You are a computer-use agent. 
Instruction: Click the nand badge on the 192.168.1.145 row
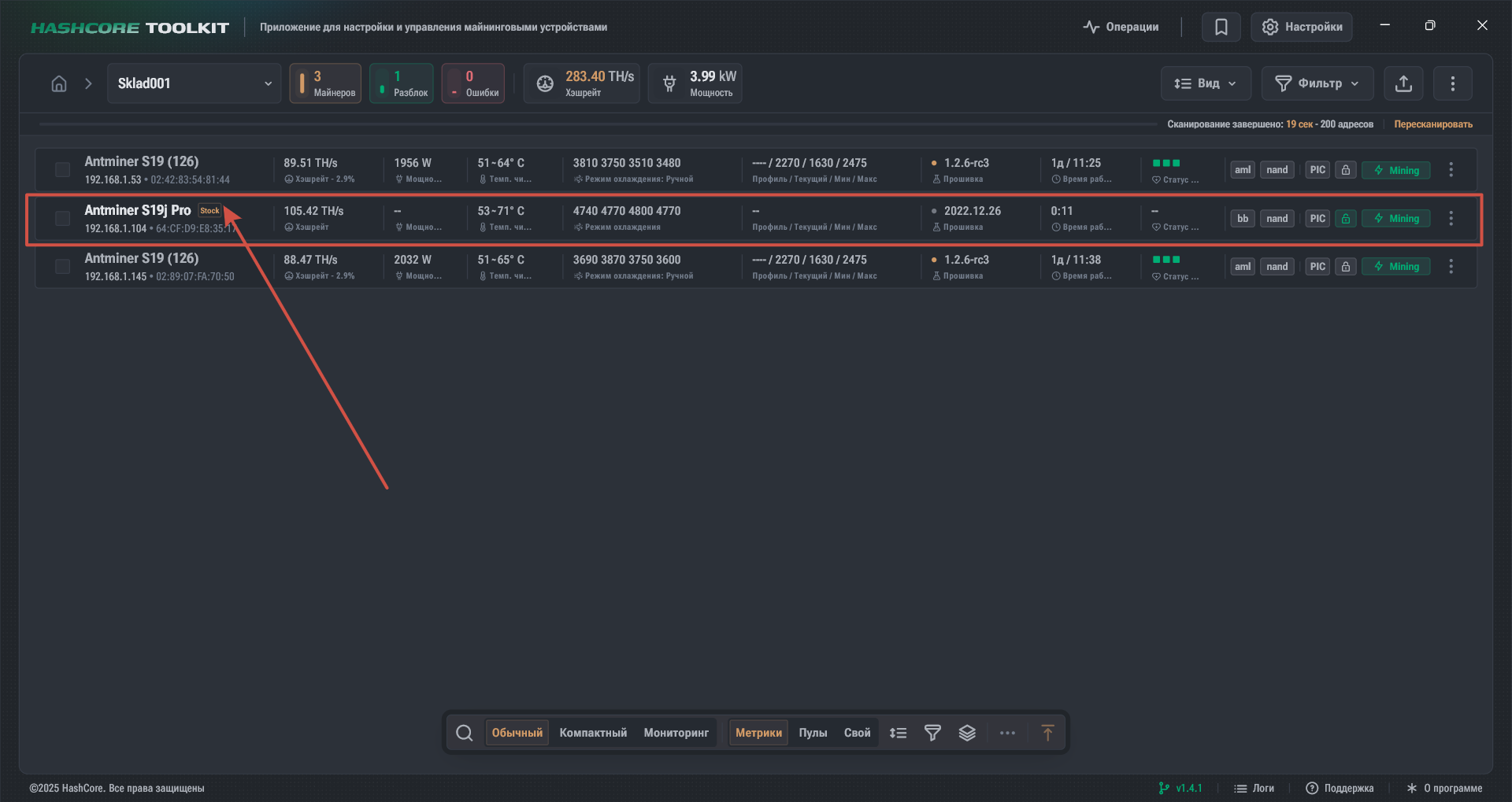tap(1277, 267)
